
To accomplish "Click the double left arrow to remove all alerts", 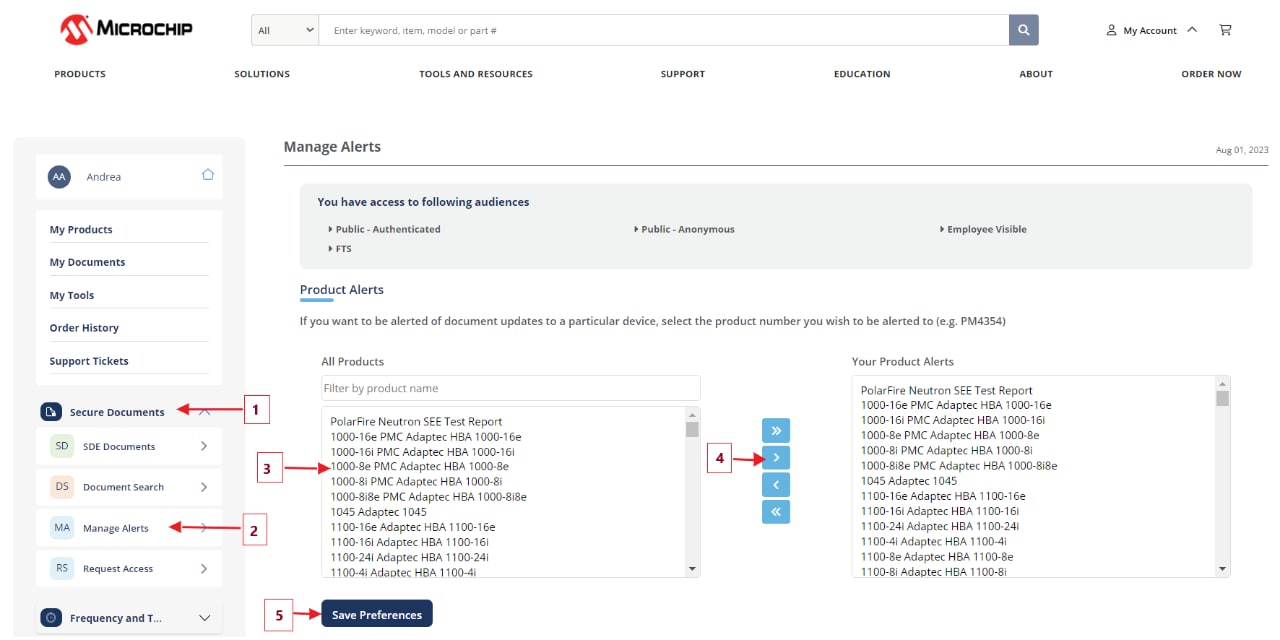I will pos(775,511).
